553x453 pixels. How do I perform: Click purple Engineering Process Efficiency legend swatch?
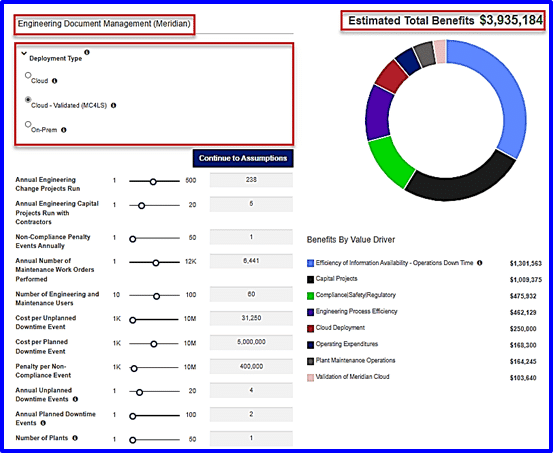(310, 312)
